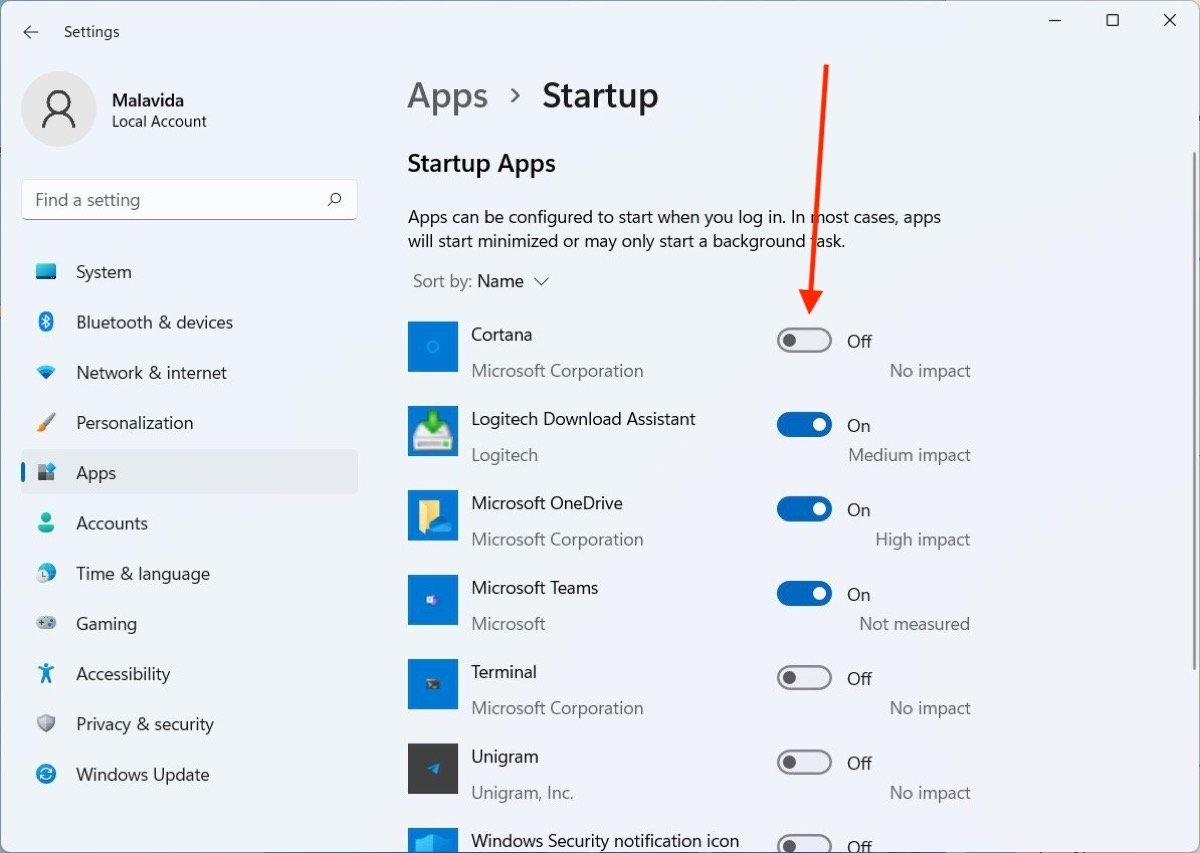Select Personalization in the sidebar

click(134, 423)
